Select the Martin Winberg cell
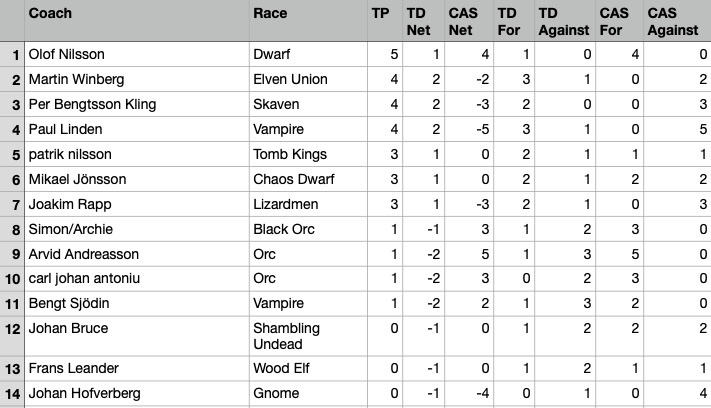The width and height of the screenshot is (711, 408). pyautogui.click(x=136, y=79)
